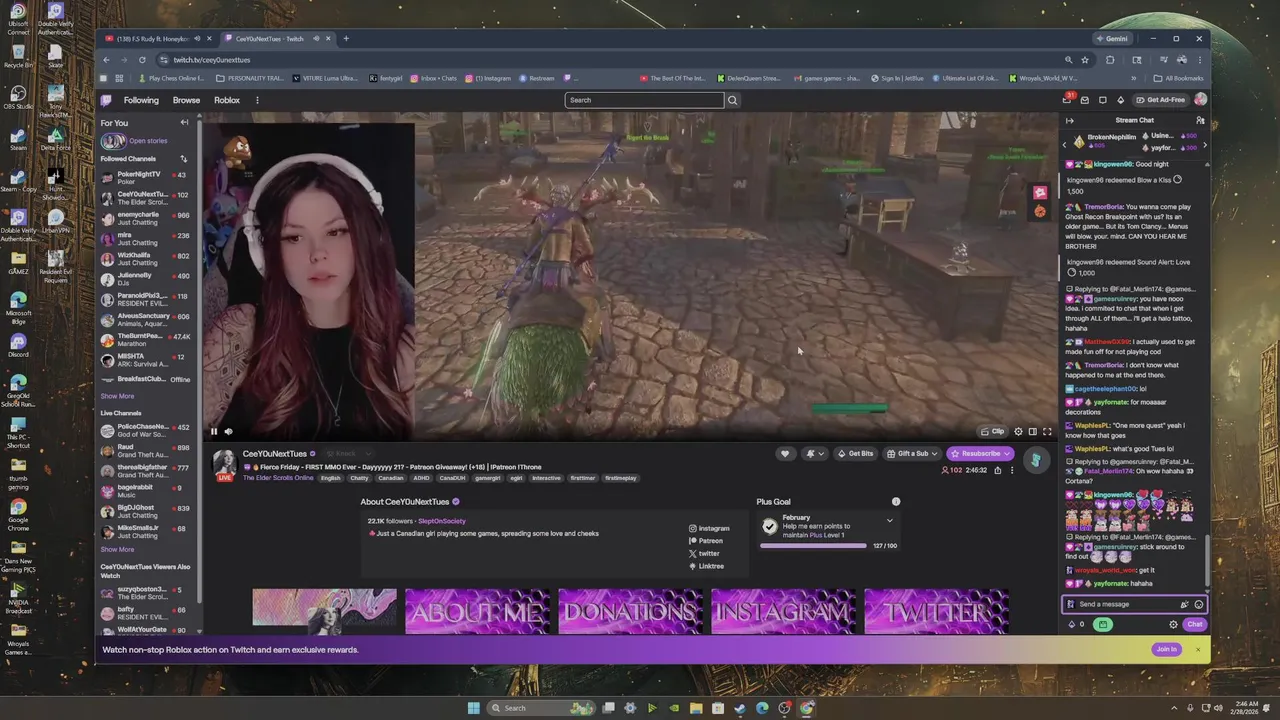Select the Canadian stream tag

391,478
